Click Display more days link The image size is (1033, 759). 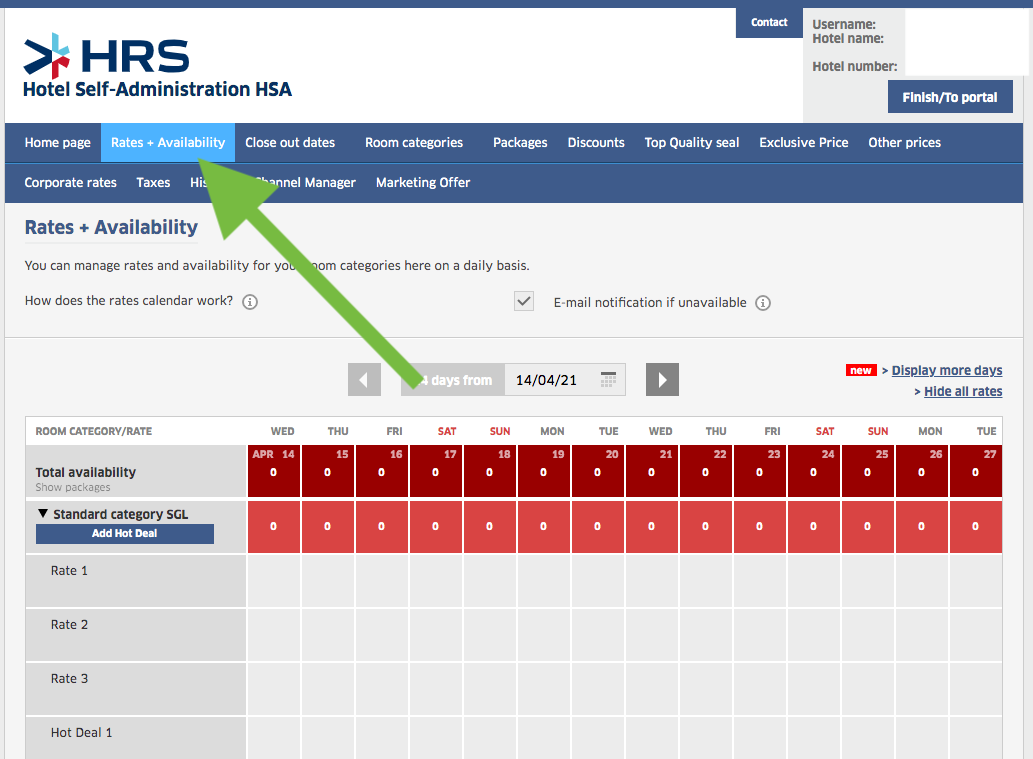(x=947, y=370)
